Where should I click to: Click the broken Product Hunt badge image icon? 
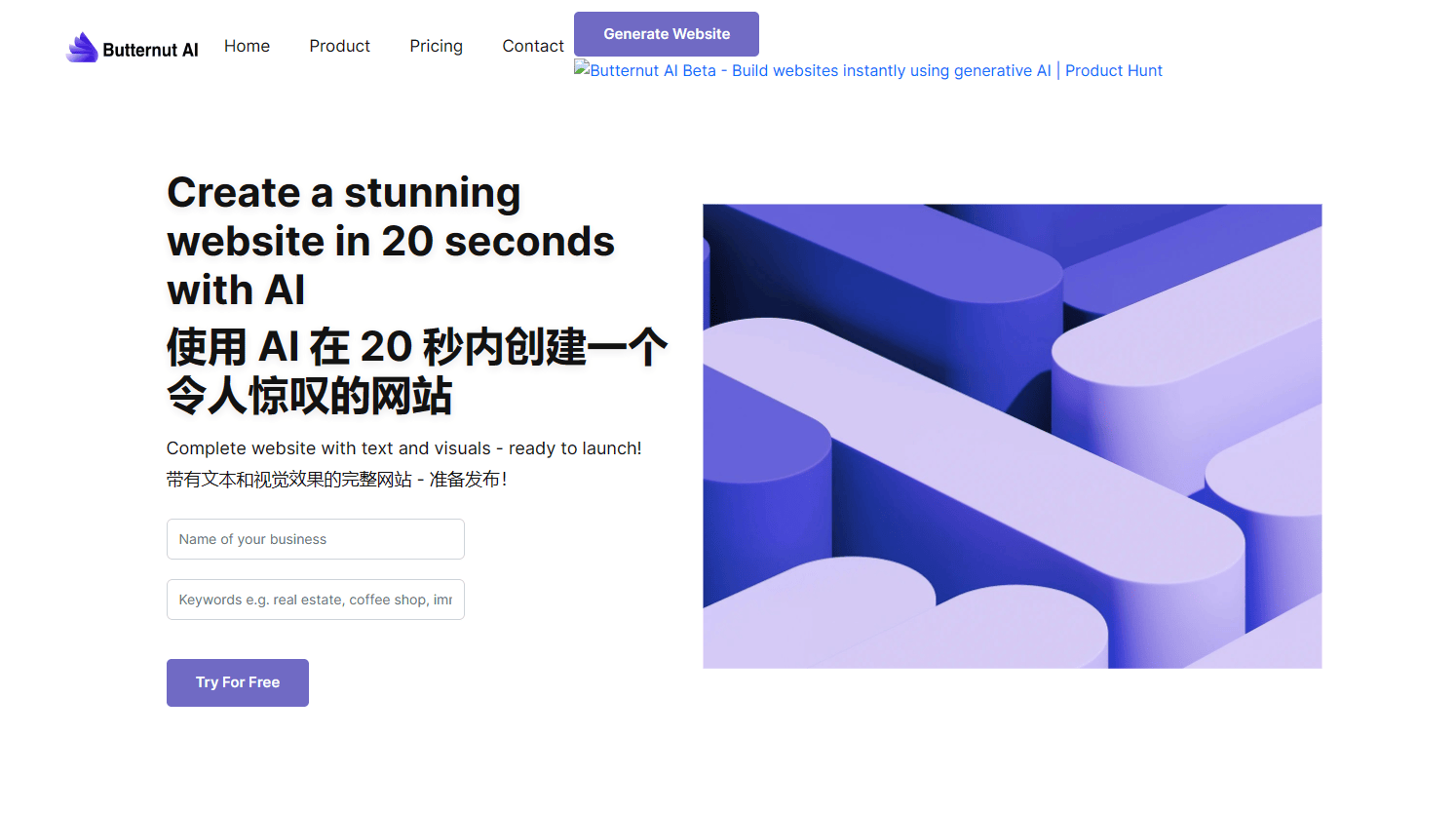tap(582, 68)
